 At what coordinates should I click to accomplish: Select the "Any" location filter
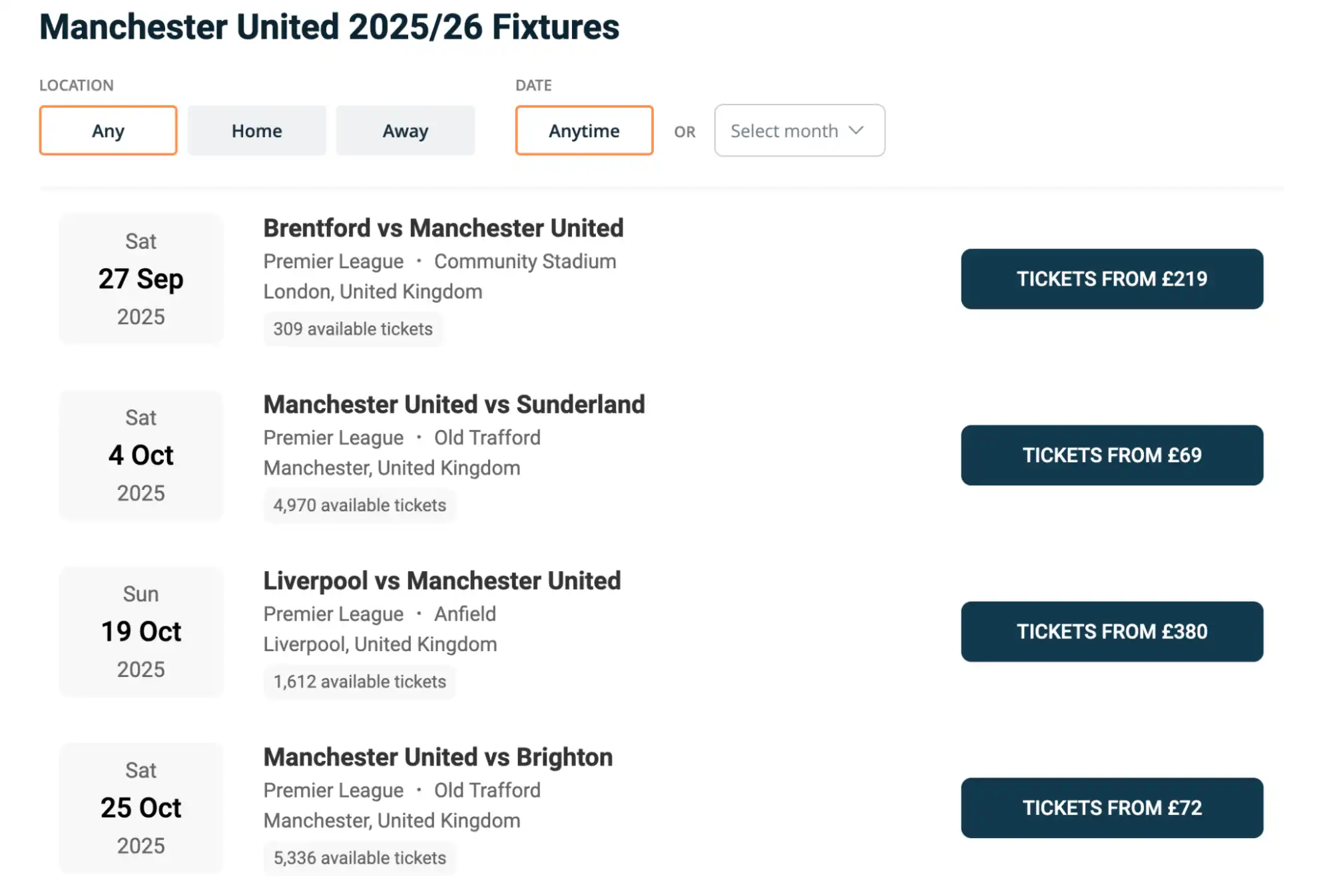[x=108, y=130]
